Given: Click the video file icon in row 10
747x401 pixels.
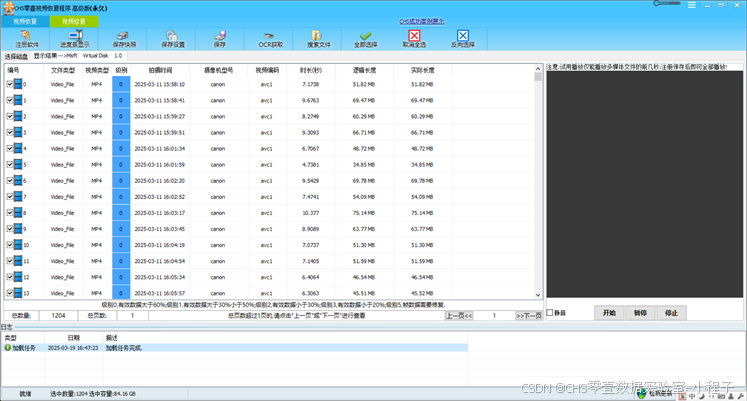Looking at the screenshot, I should click(18, 245).
